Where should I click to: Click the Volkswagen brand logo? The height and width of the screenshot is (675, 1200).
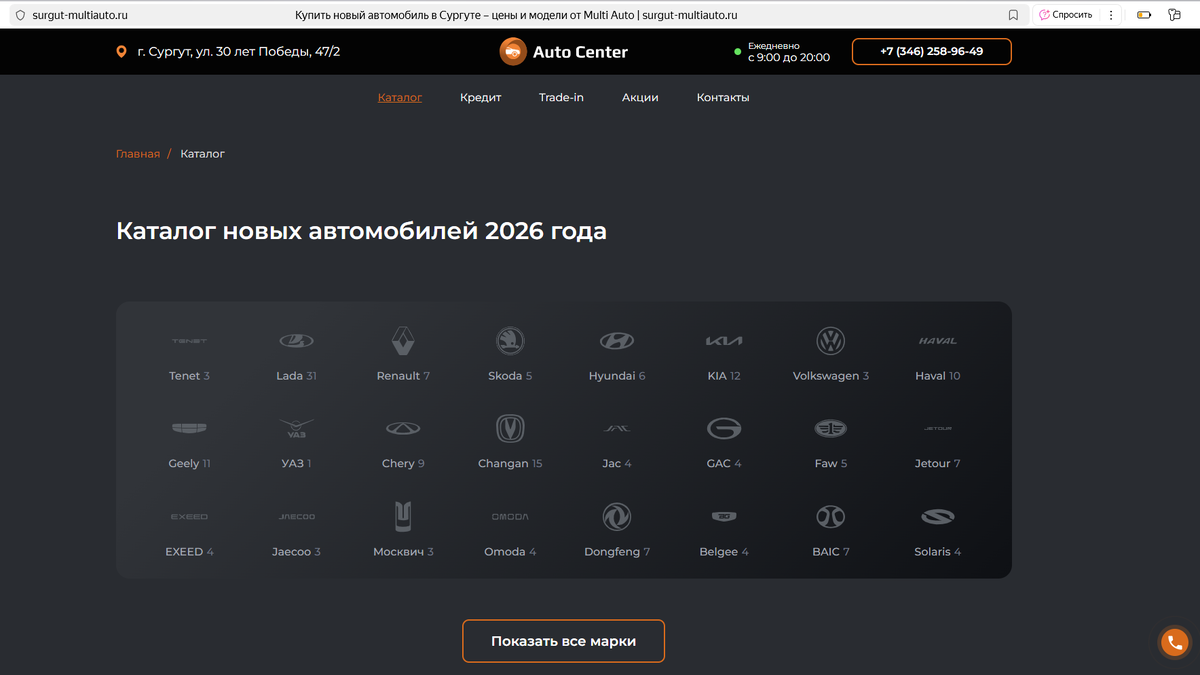pyautogui.click(x=831, y=341)
